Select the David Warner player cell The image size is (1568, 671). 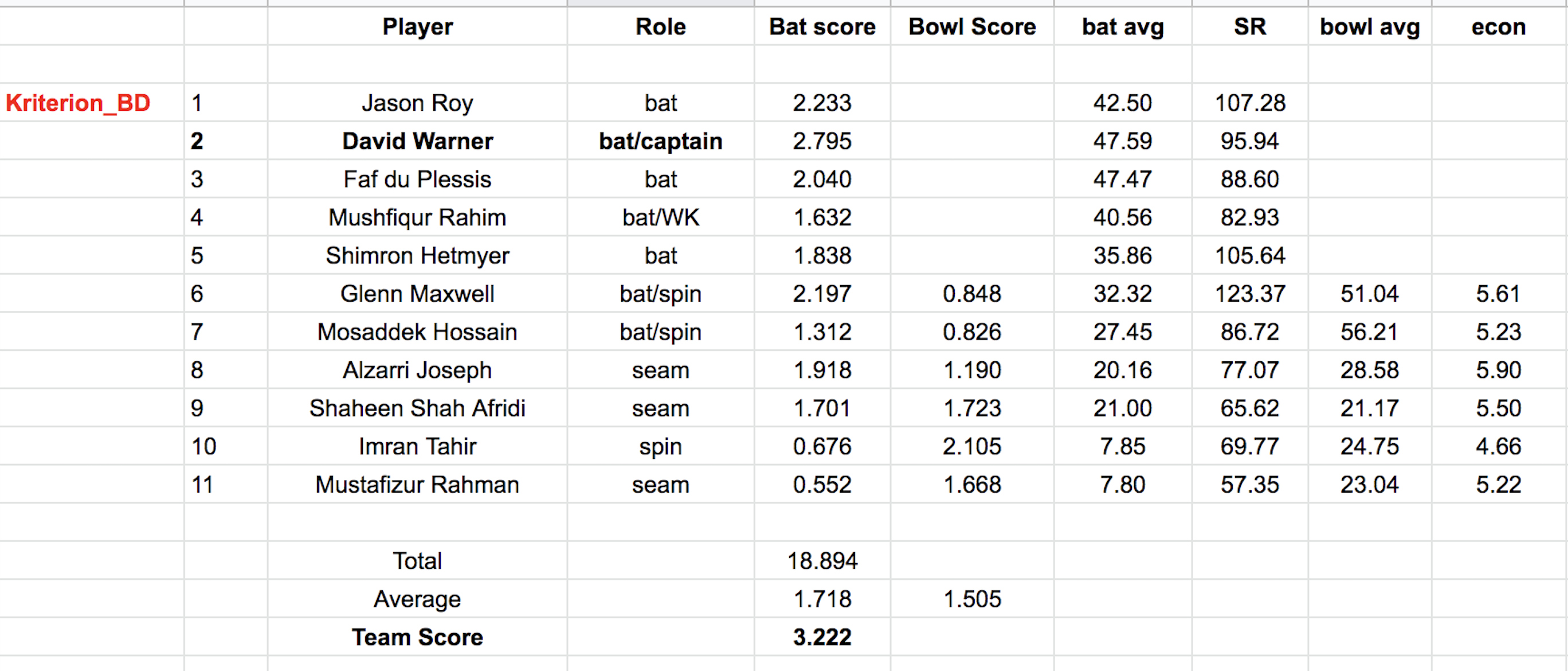tap(418, 141)
